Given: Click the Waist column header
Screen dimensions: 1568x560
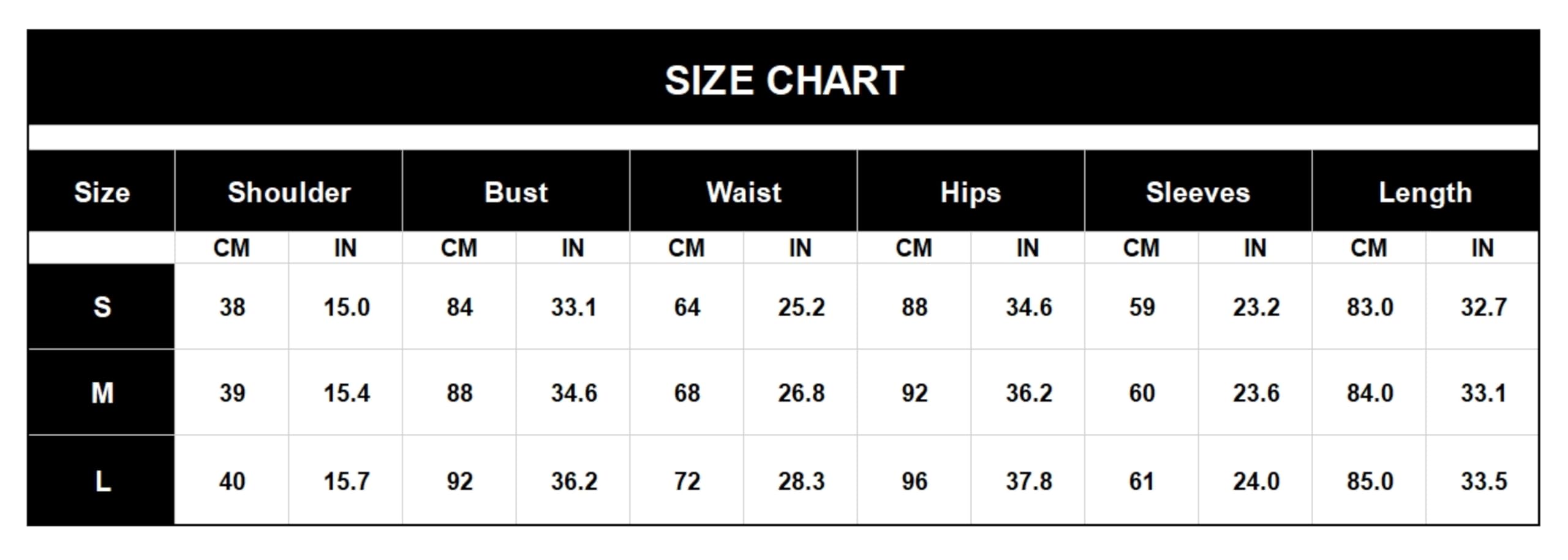Looking at the screenshot, I should pyautogui.click(x=744, y=192).
